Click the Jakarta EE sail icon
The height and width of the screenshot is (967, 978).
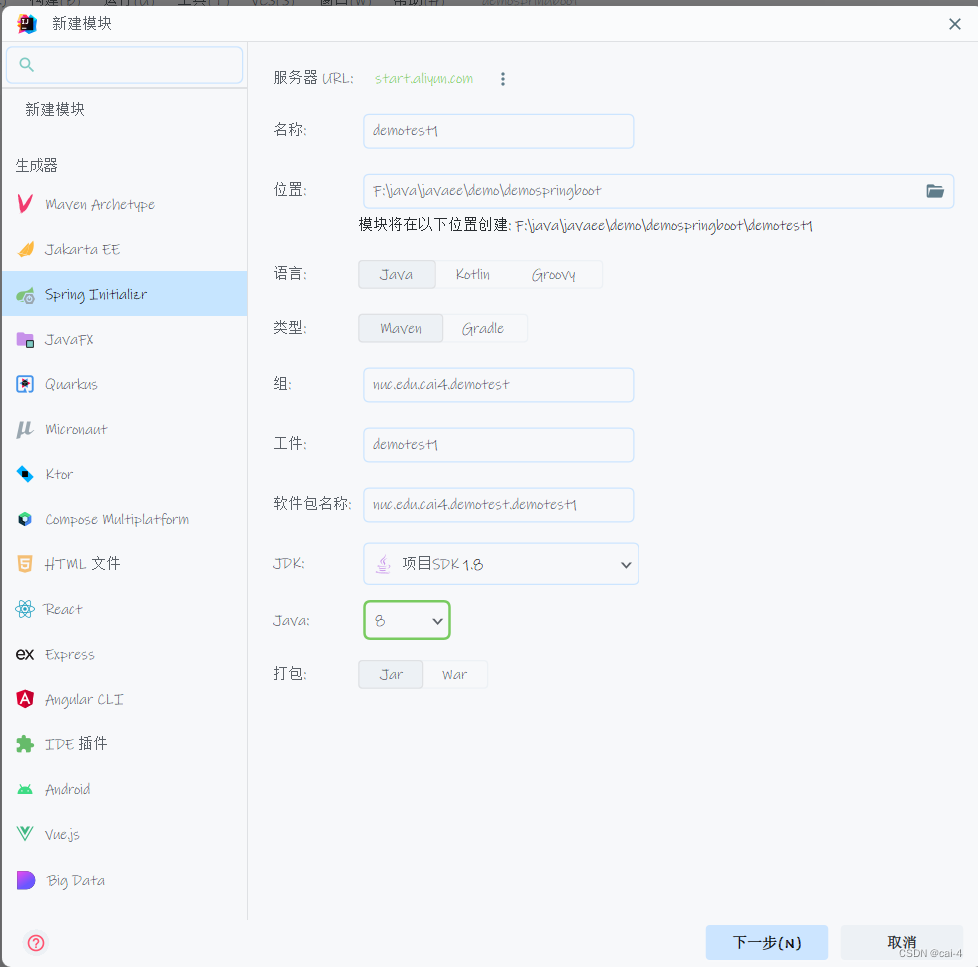pos(25,249)
